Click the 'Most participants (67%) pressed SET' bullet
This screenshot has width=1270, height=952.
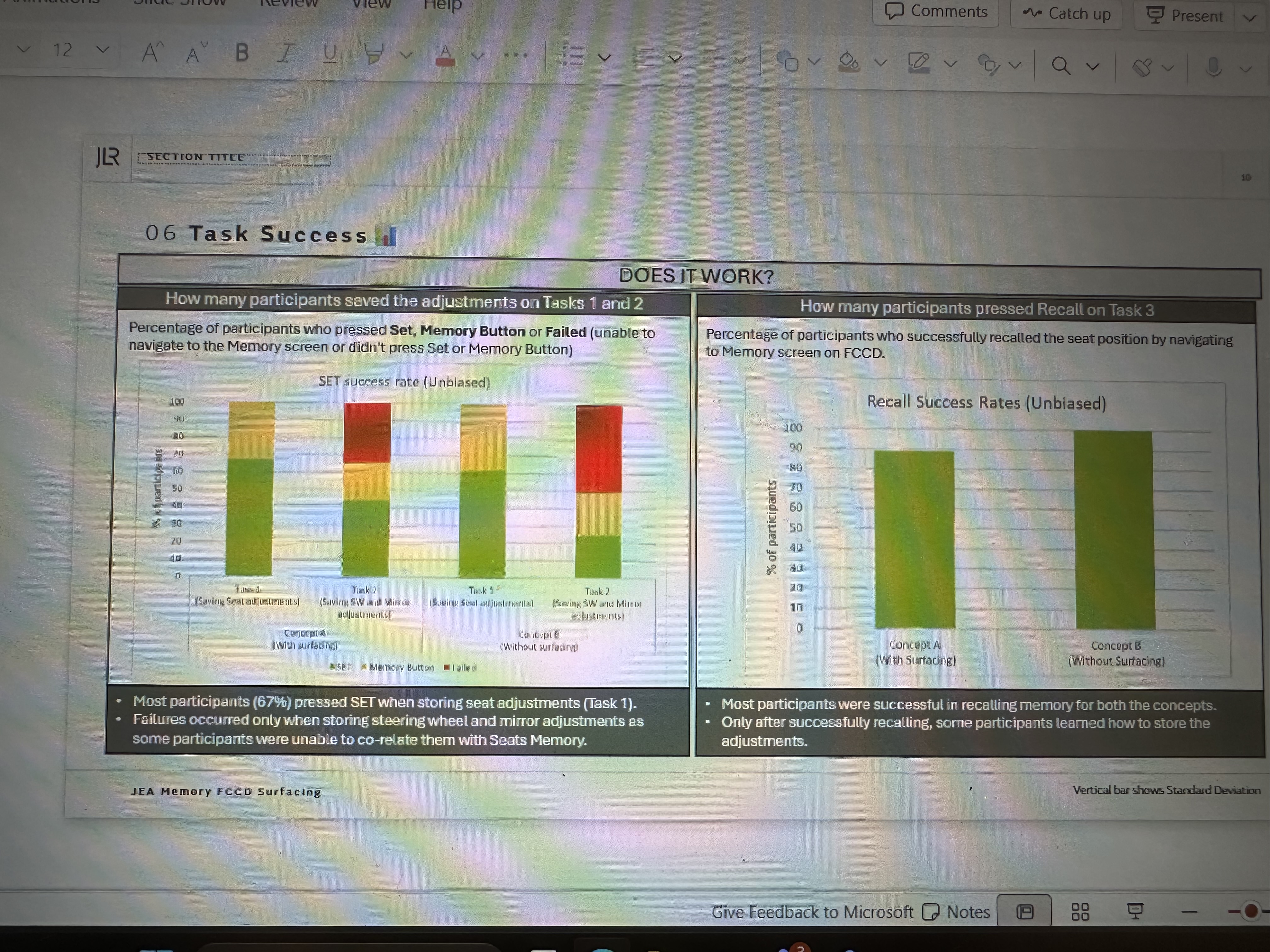pos(385,702)
